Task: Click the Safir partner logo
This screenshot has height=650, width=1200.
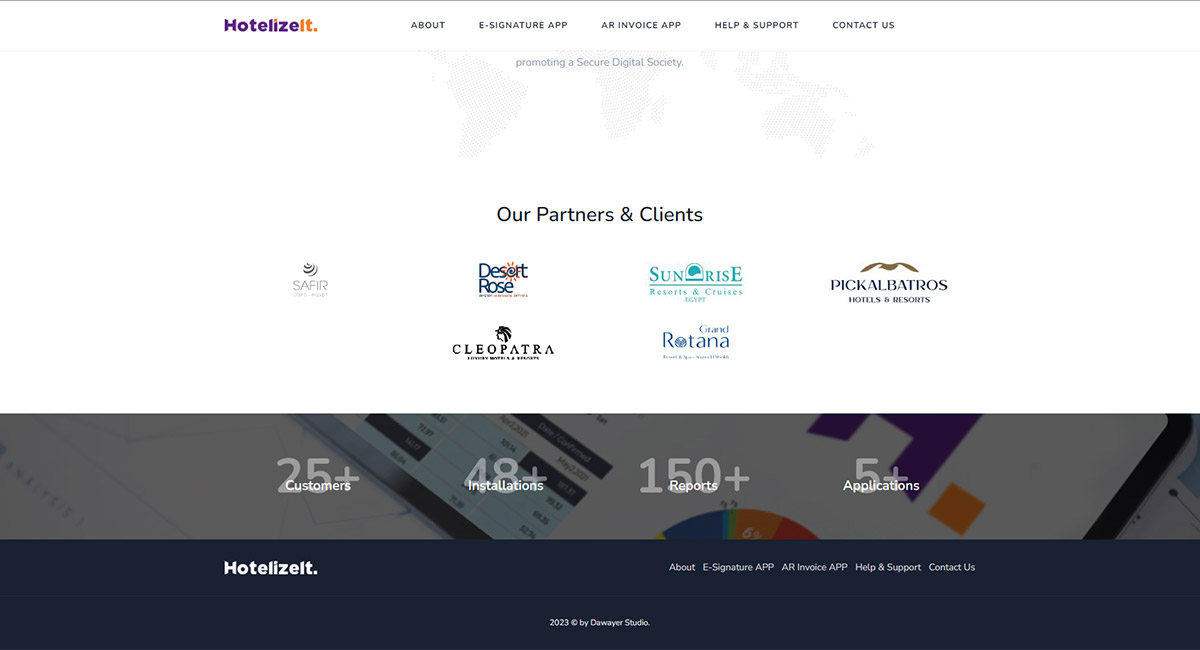Action: [310, 280]
